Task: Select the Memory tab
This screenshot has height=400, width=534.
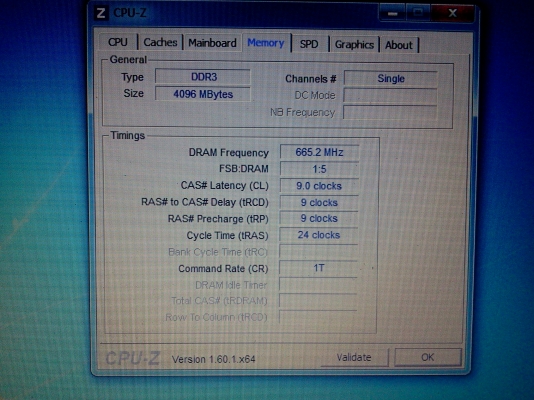Action: (x=266, y=43)
